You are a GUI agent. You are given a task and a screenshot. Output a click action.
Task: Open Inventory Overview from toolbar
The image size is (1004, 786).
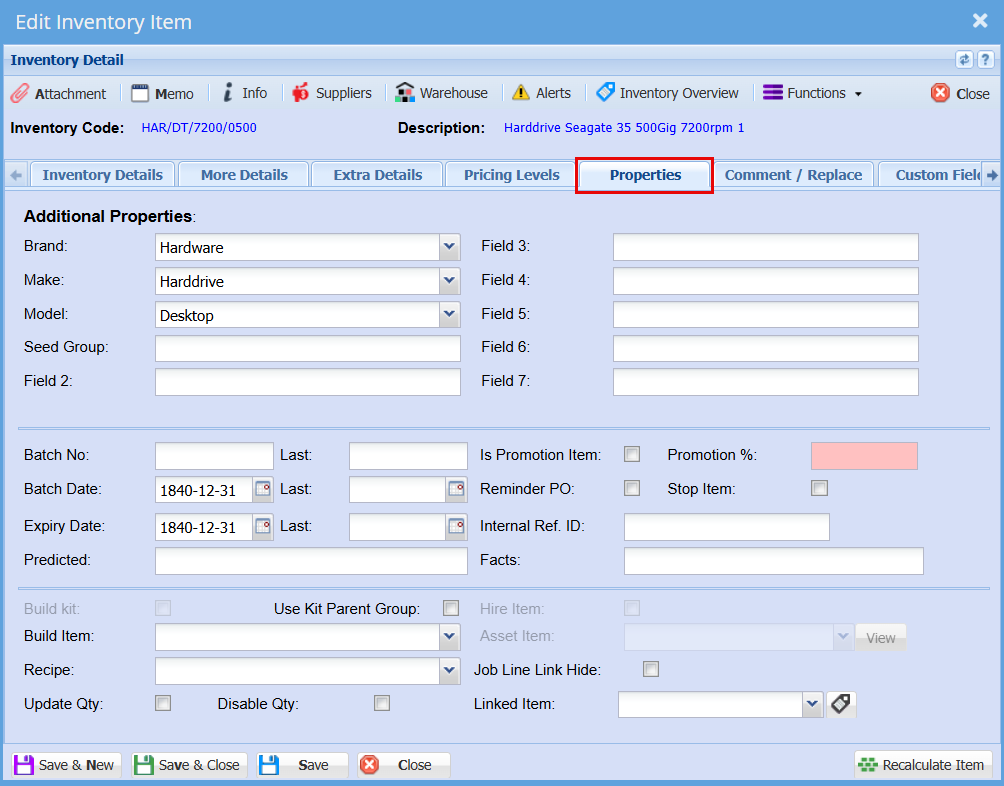pos(667,93)
